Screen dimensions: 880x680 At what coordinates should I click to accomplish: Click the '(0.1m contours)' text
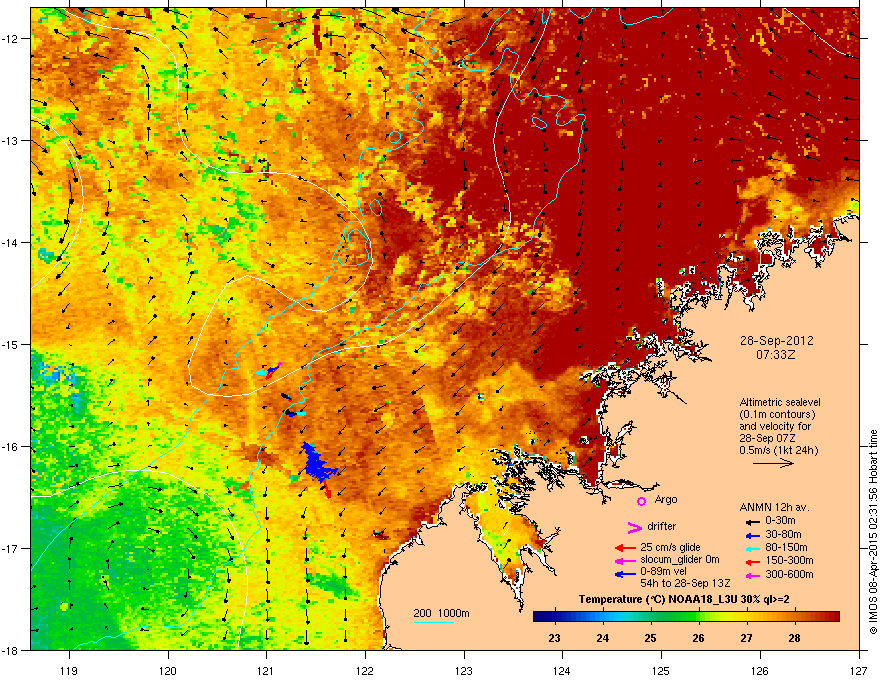(777, 415)
